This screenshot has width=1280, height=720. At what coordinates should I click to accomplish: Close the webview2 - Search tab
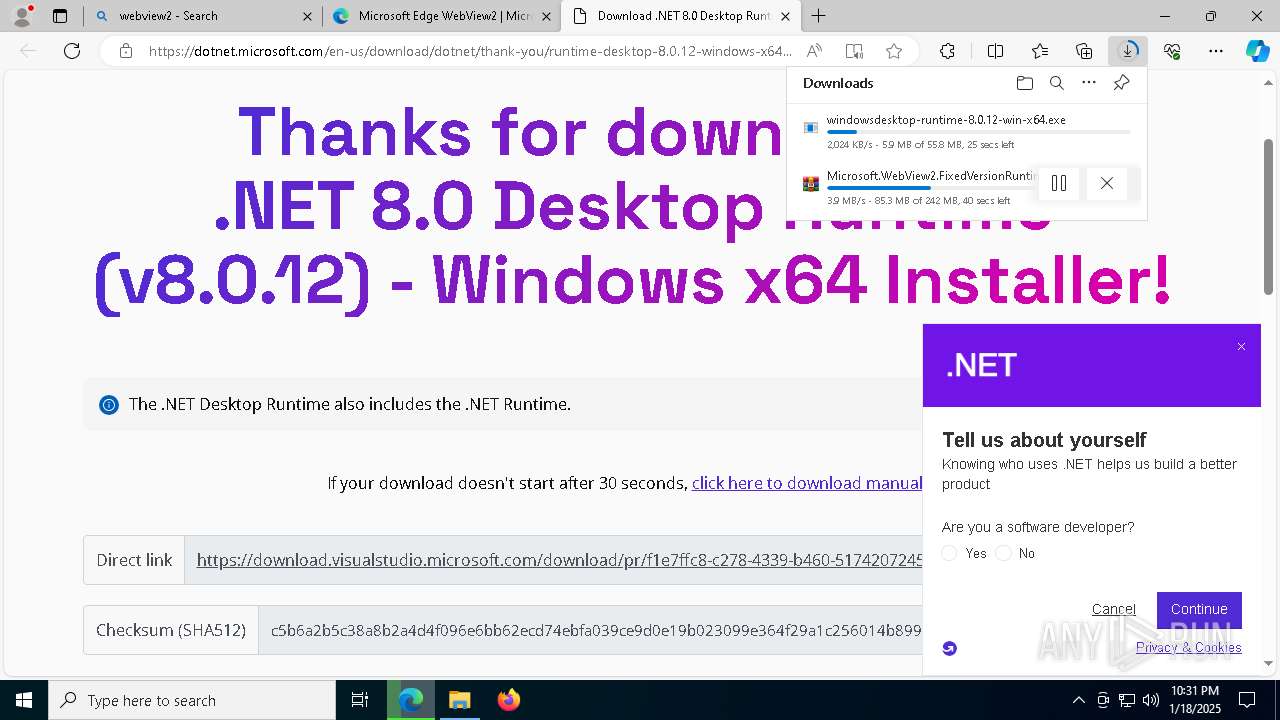307,16
